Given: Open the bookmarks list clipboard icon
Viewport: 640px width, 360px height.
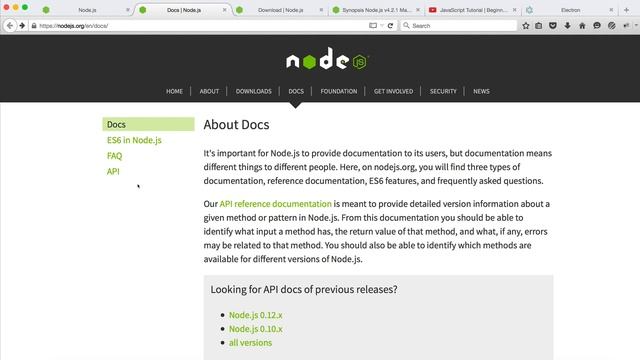Looking at the screenshot, I should pyautogui.click(x=539, y=26).
